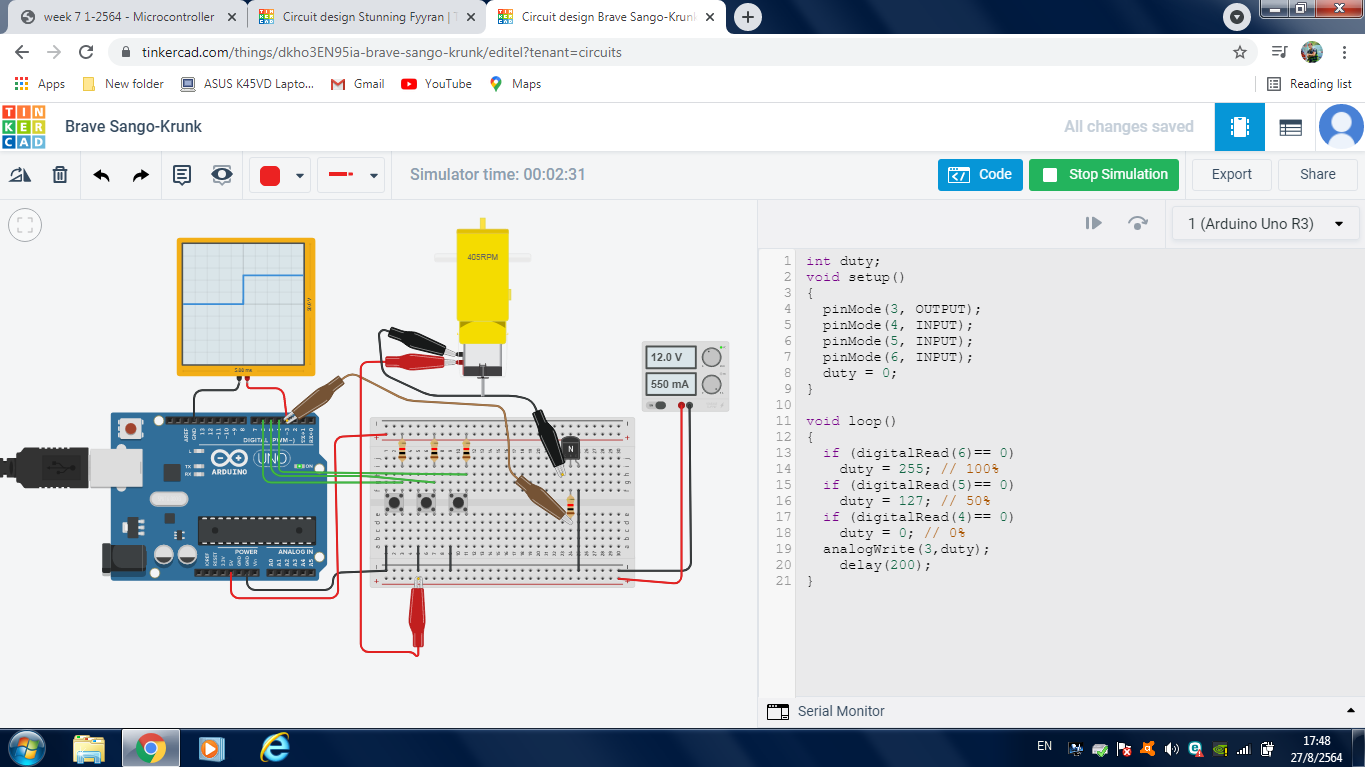This screenshot has height=767, width=1365.
Task: Click the zoom to fit icon
Action: pos(25,225)
